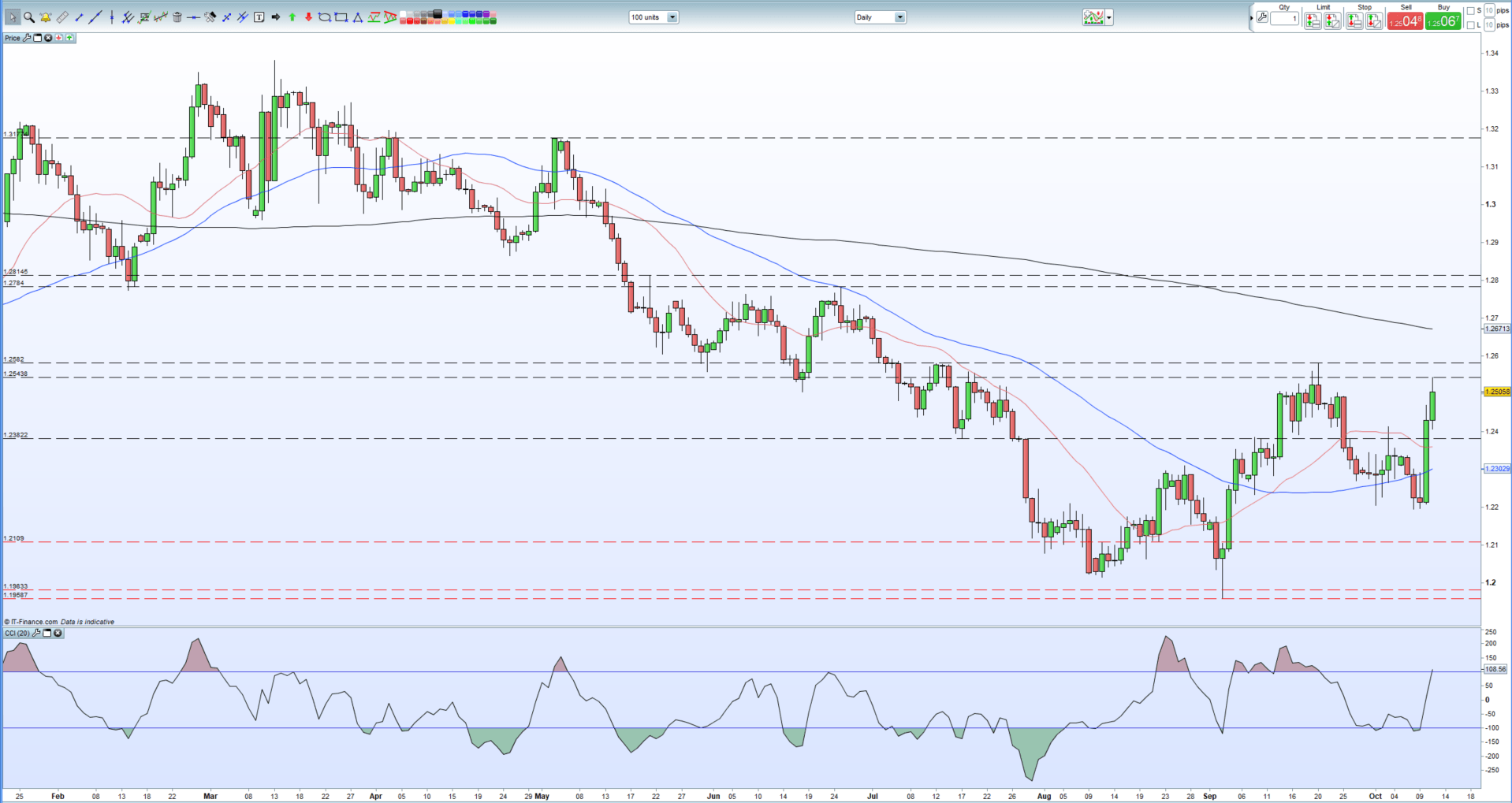
Task: Open the Daily timeframe dropdown
Action: 881,17
